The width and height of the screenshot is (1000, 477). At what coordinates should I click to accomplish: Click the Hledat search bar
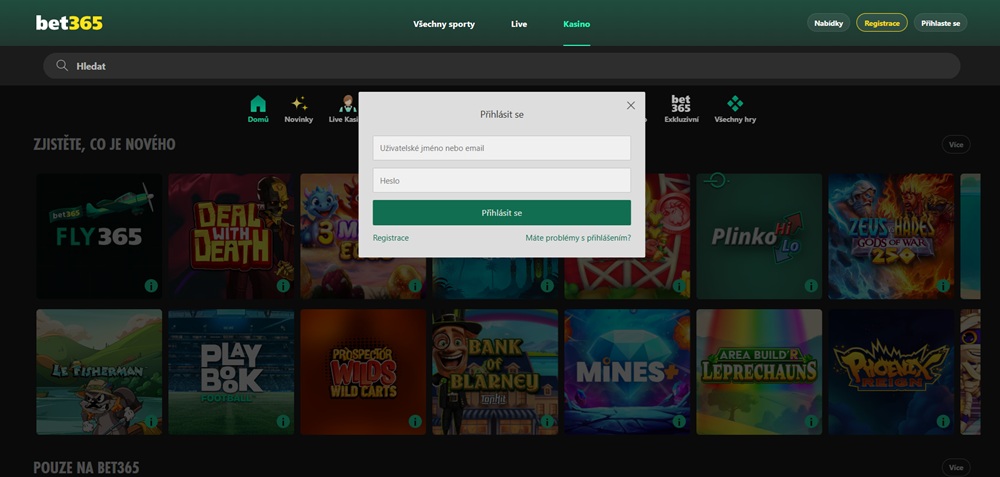coord(502,66)
